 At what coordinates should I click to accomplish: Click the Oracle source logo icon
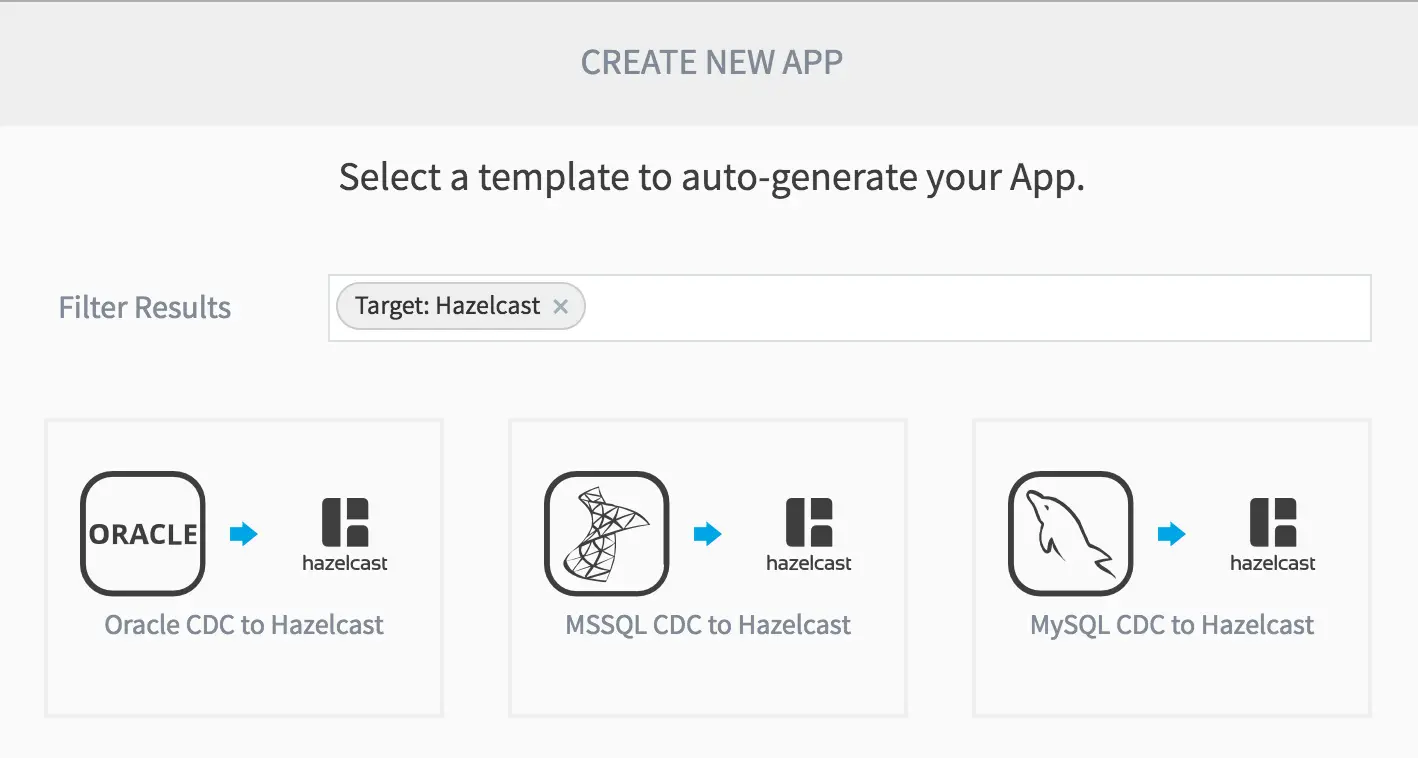click(143, 534)
